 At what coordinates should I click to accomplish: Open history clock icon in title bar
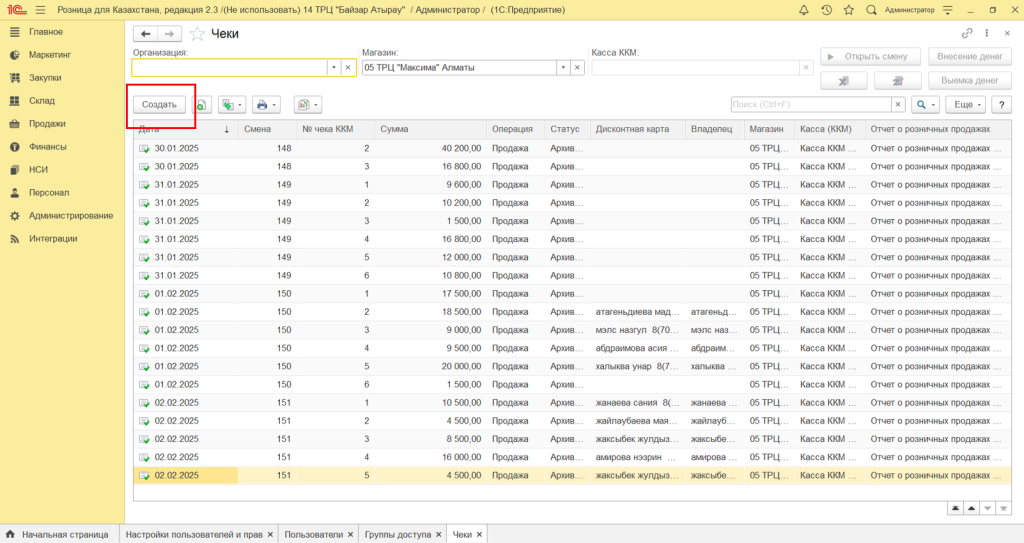826,10
